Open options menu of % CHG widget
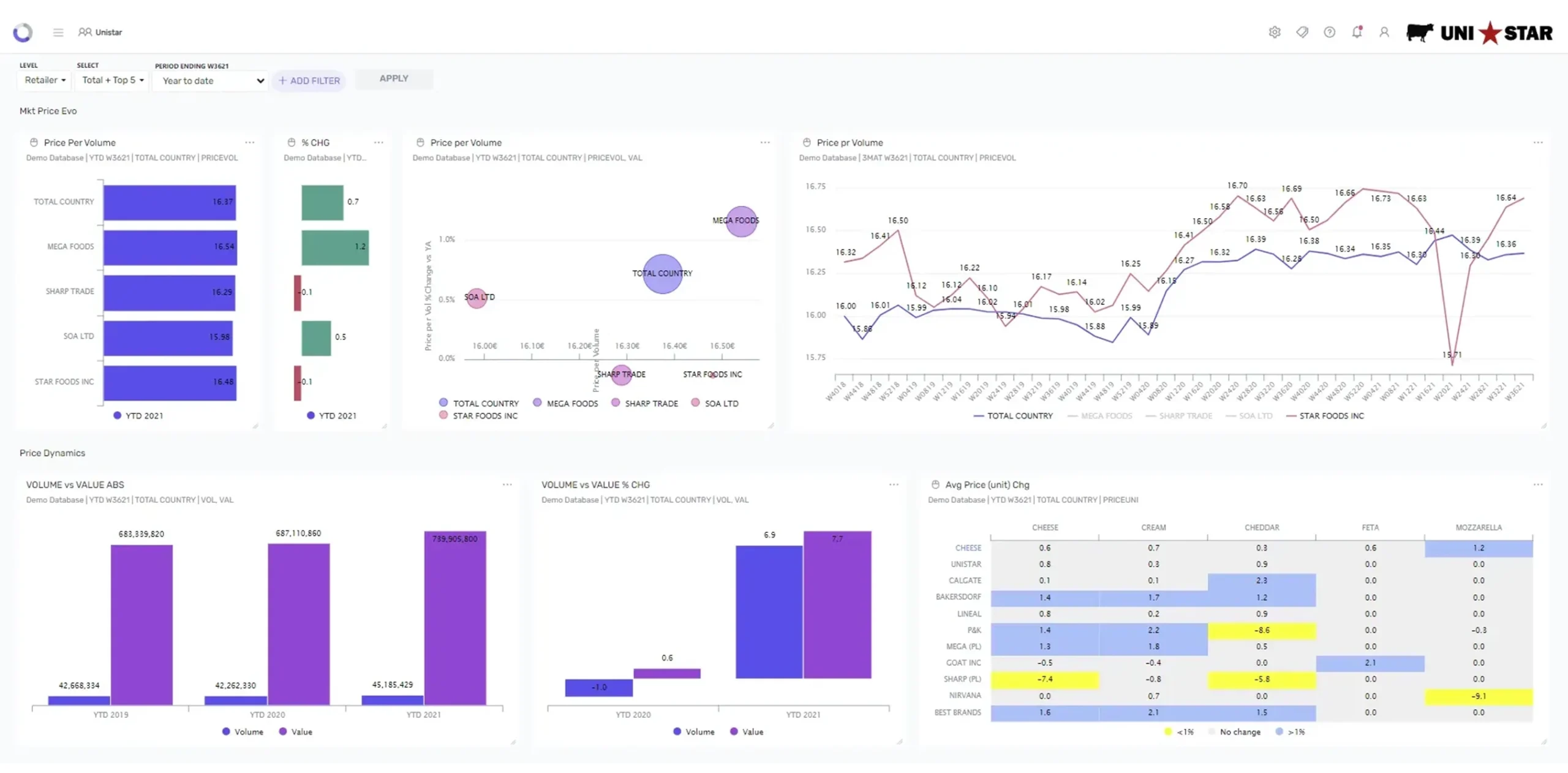Viewport: 1568px width, 773px height. (x=379, y=142)
